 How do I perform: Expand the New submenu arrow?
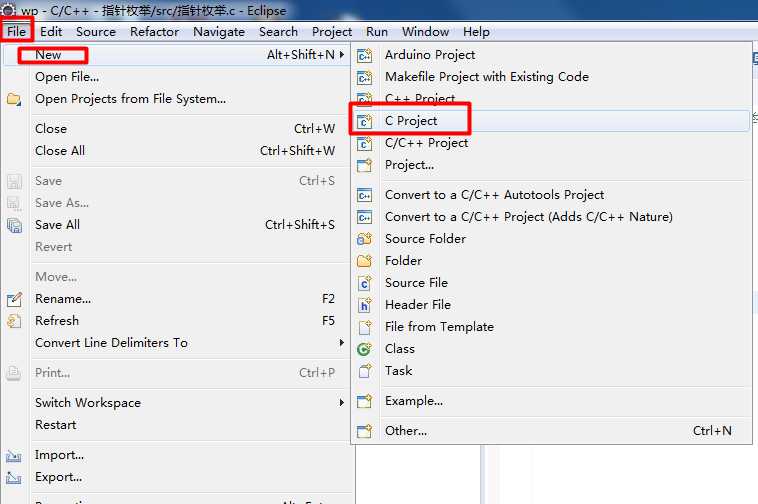click(342, 55)
